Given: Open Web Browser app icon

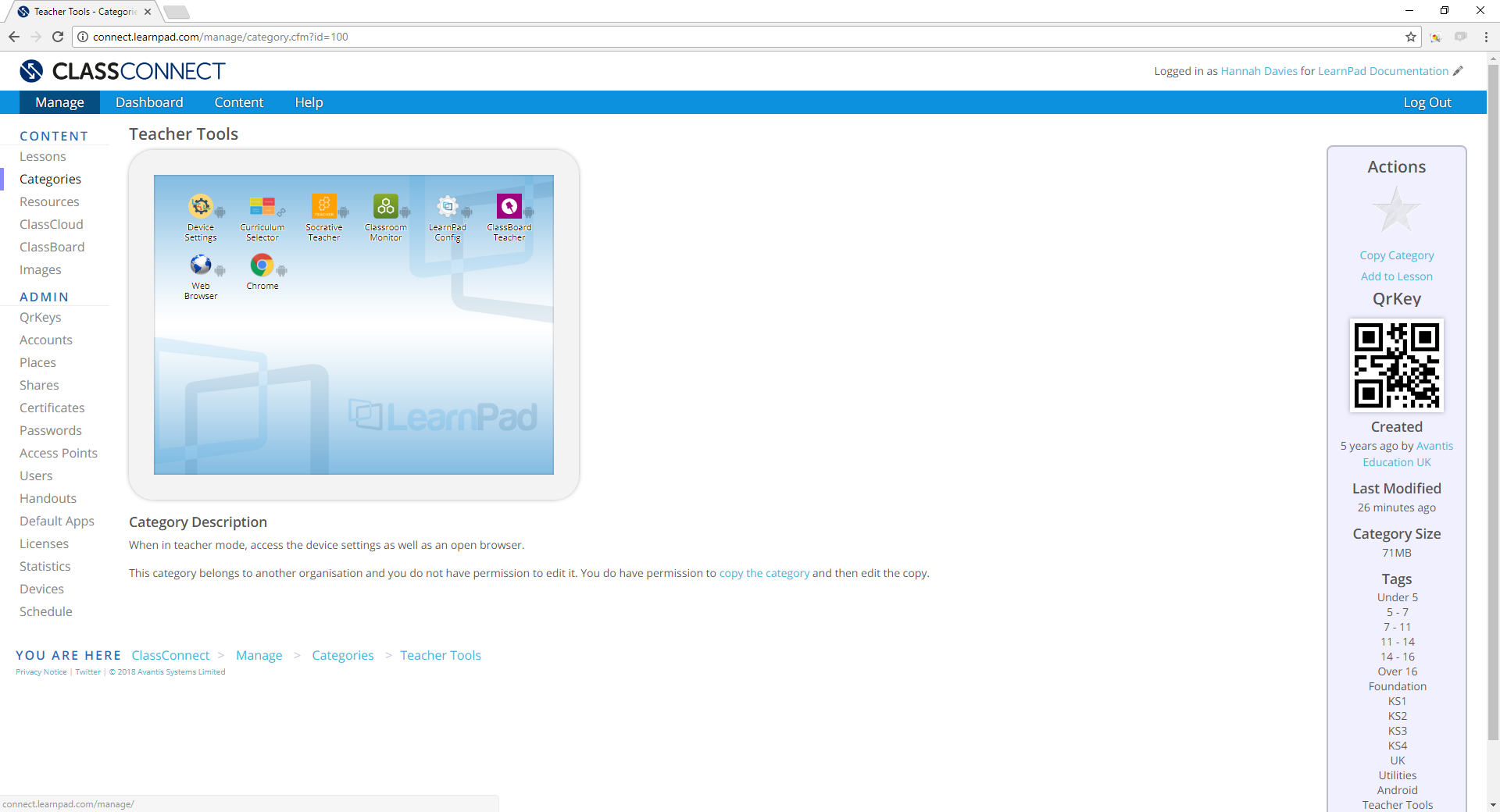Looking at the screenshot, I should pos(201,265).
